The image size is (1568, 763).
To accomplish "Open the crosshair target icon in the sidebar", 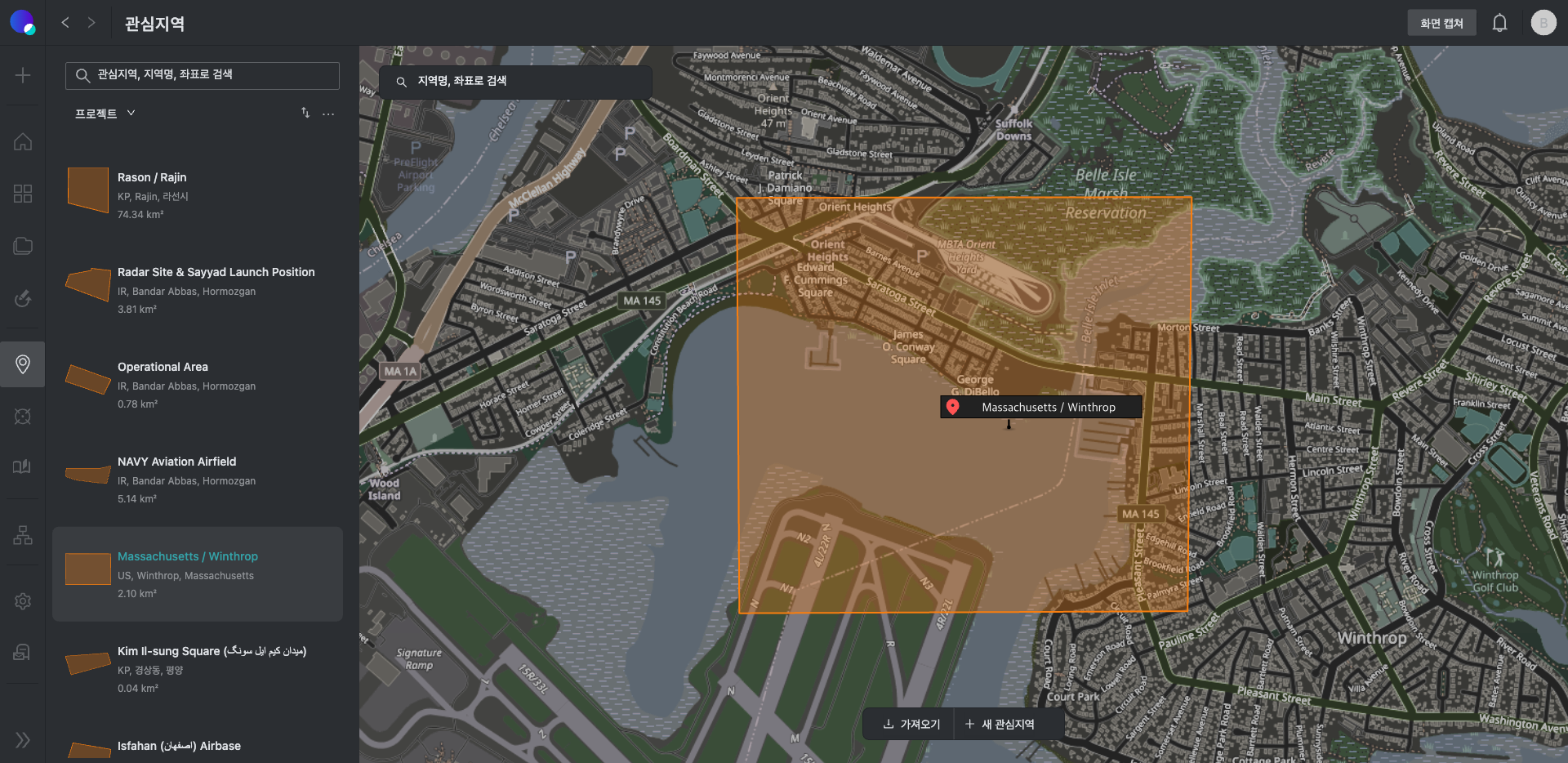I will [23, 417].
